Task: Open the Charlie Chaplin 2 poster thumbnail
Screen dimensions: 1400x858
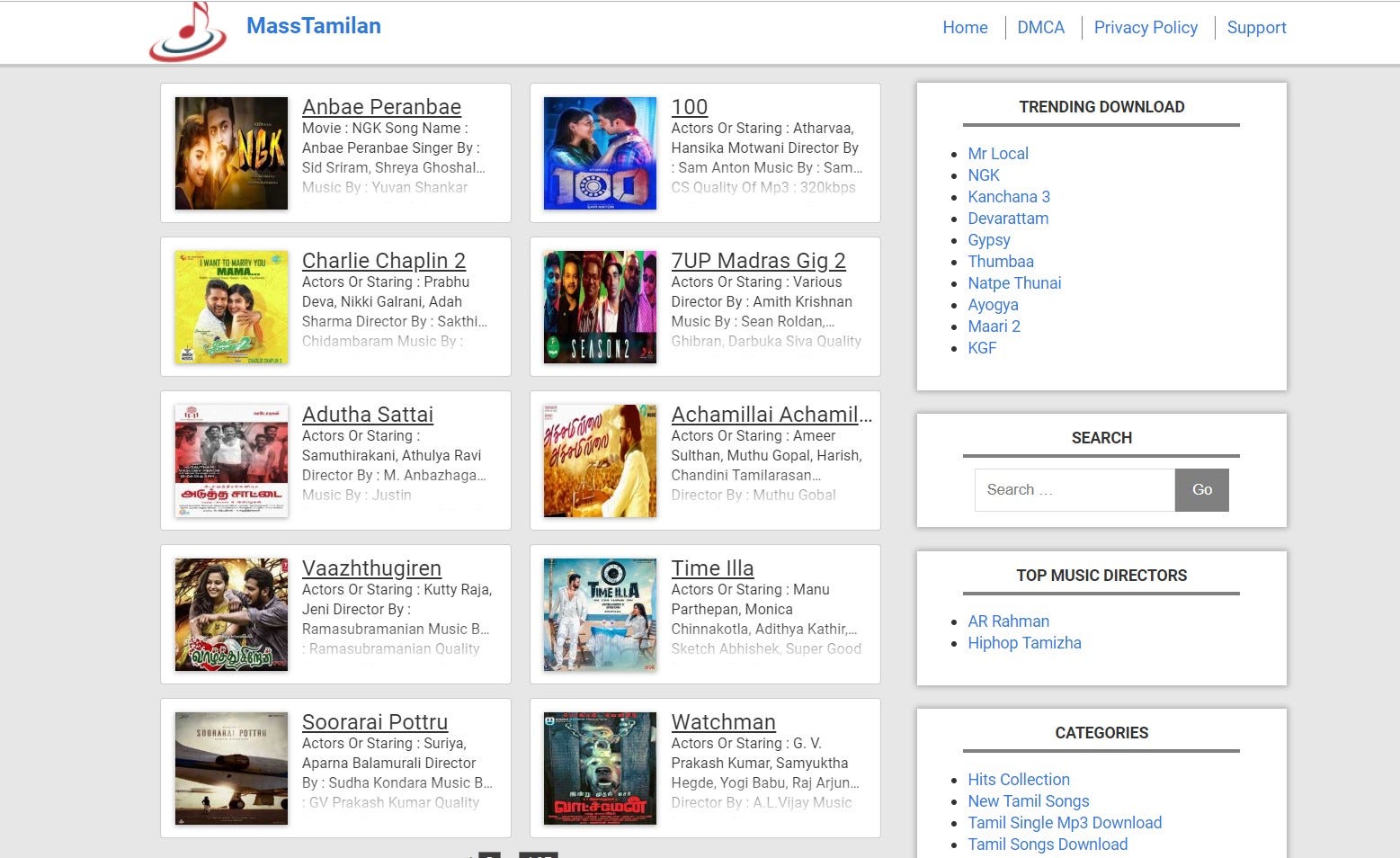Action: (231, 308)
